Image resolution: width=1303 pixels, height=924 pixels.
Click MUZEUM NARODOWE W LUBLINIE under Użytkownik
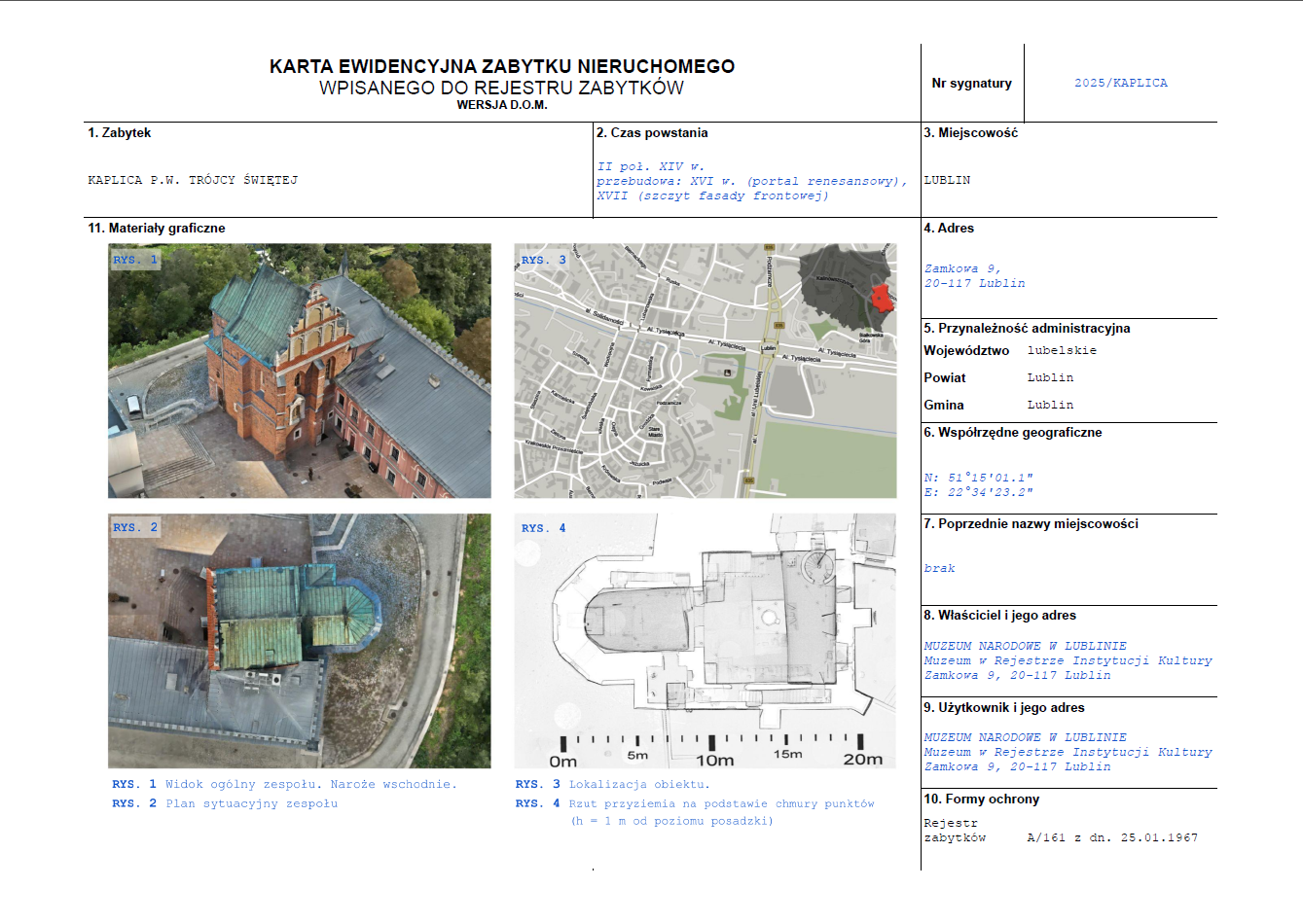[x=1026, y=737]
